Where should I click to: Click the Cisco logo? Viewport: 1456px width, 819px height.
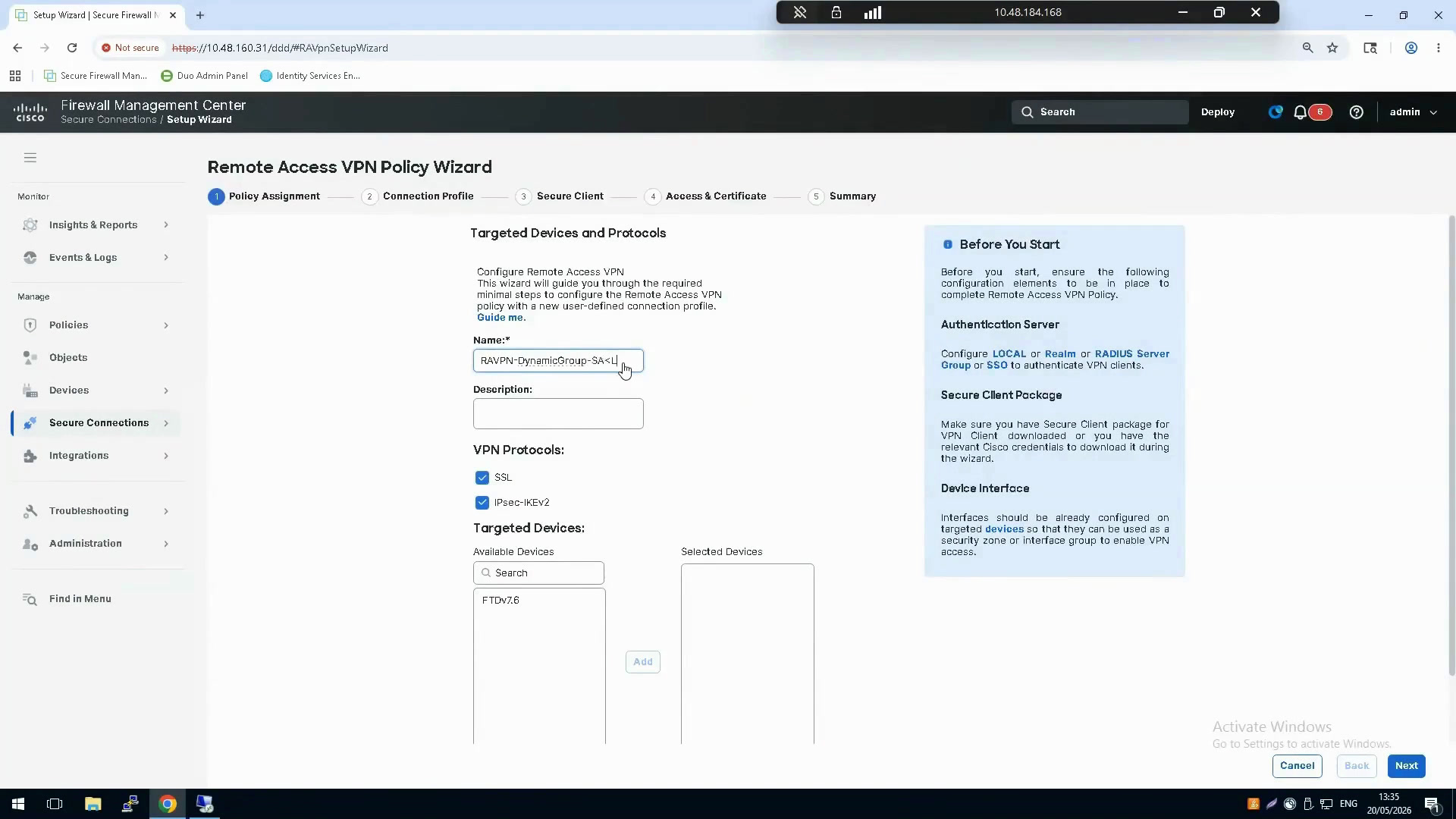[30, 112]
